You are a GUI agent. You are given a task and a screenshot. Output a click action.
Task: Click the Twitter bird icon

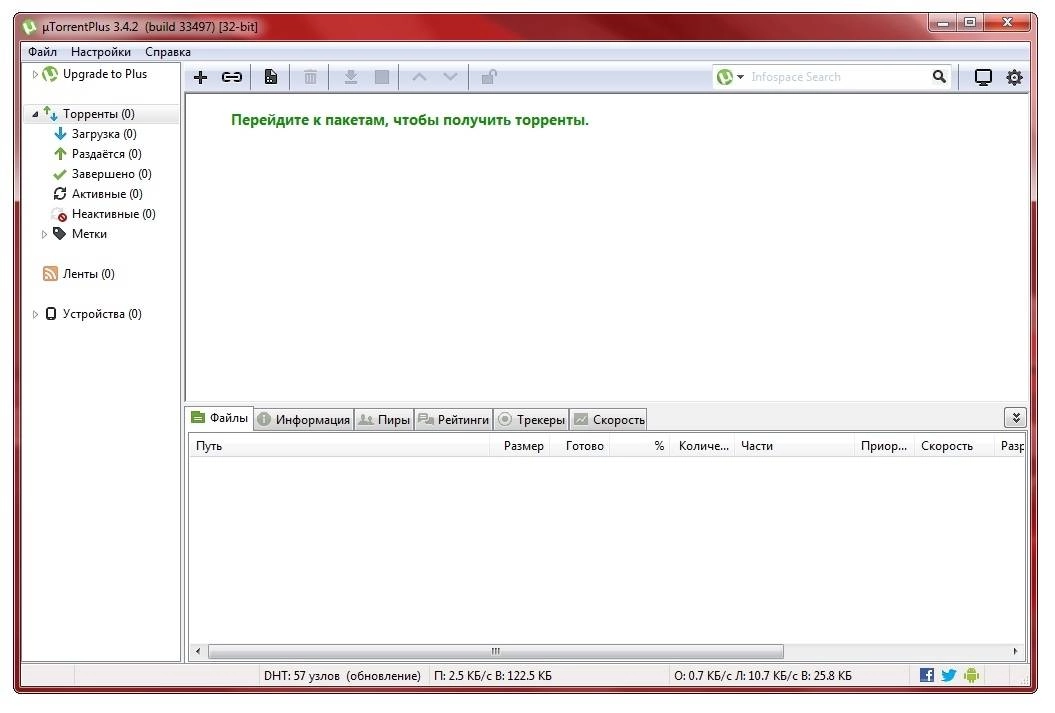point(949,675)
